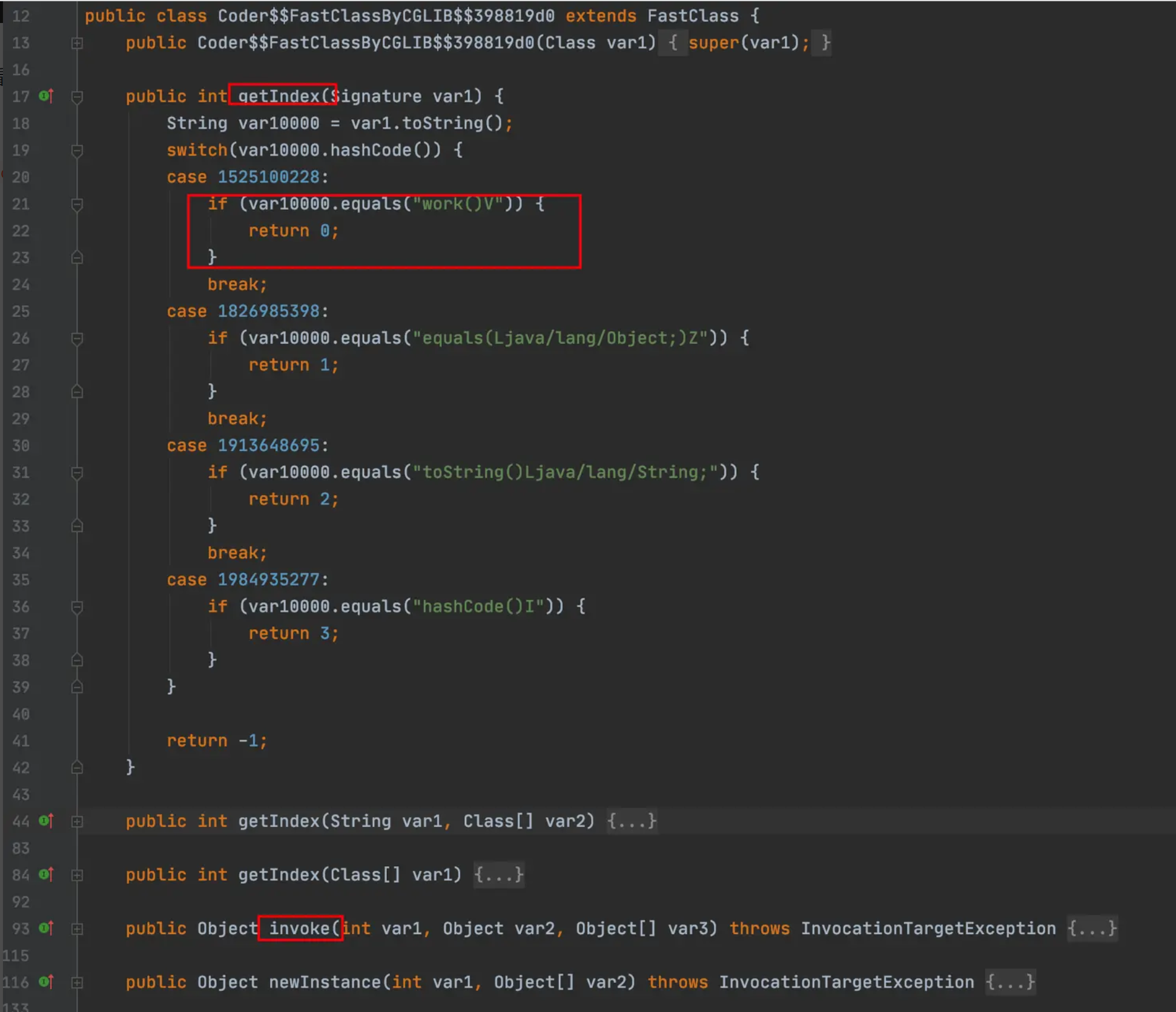This screenshot has width=1176, height=1012.
Task: Click "toString()Ljava/lang/String;" string literal
Action: (565, 471)
